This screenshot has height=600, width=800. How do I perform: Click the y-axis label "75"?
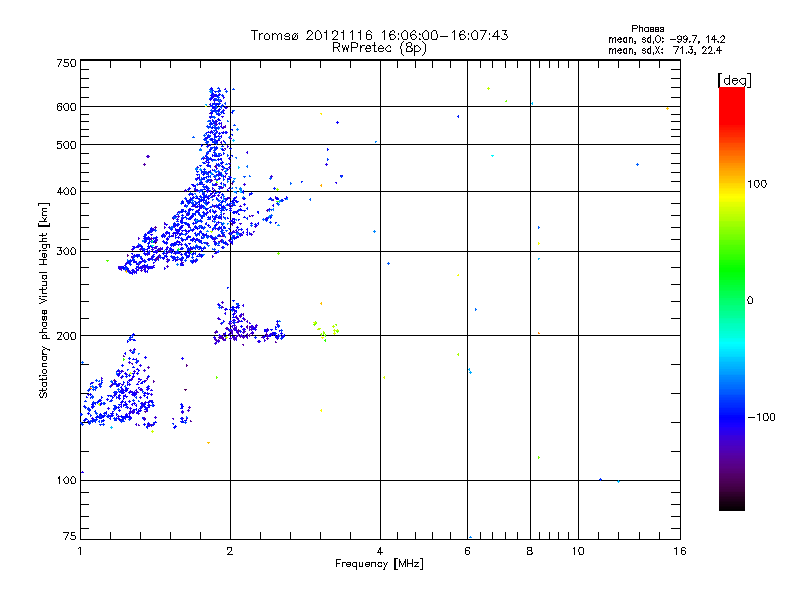click(x=70, y=536)
